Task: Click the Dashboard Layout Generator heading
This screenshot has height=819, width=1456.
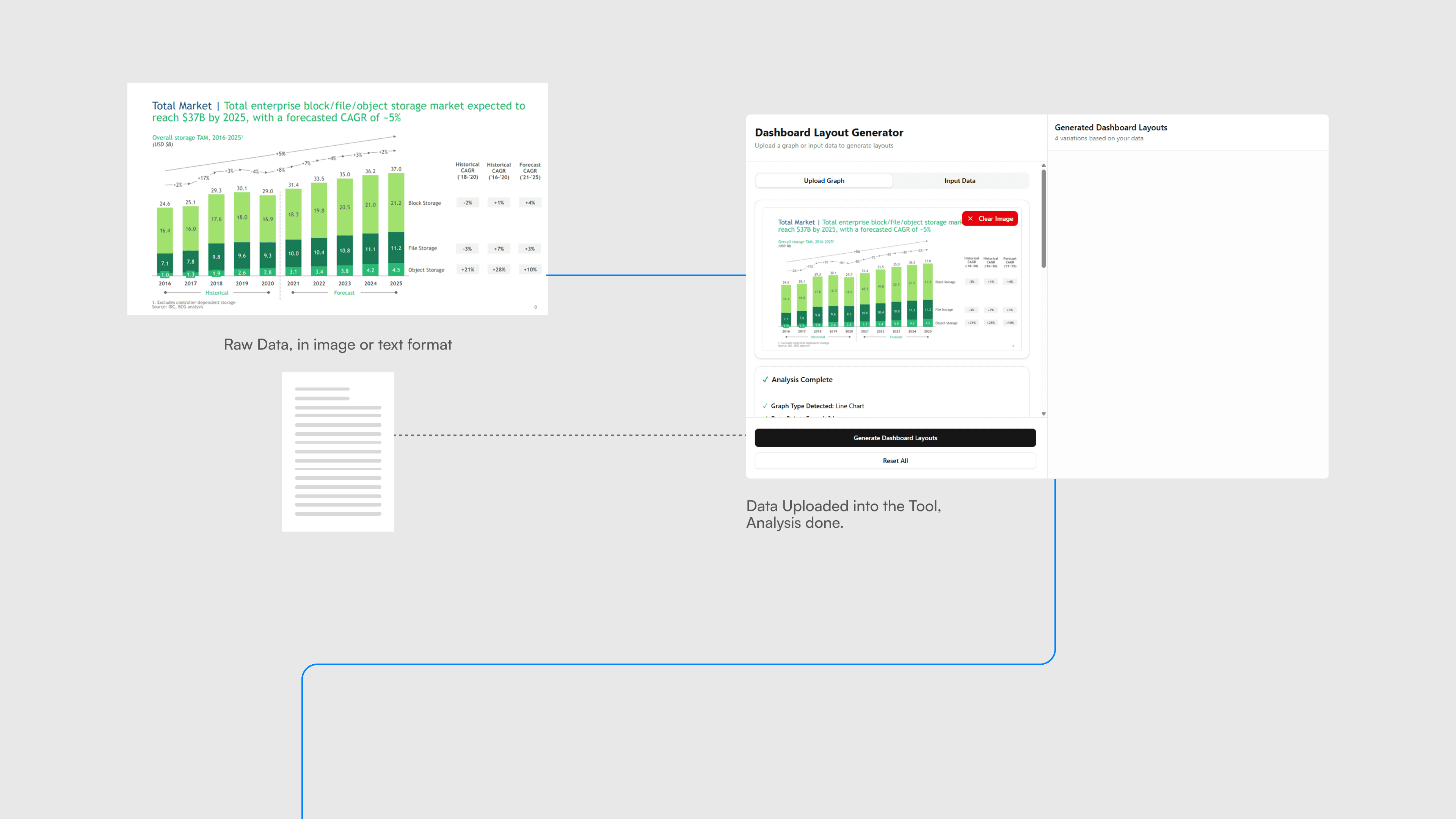Action: 828,133
